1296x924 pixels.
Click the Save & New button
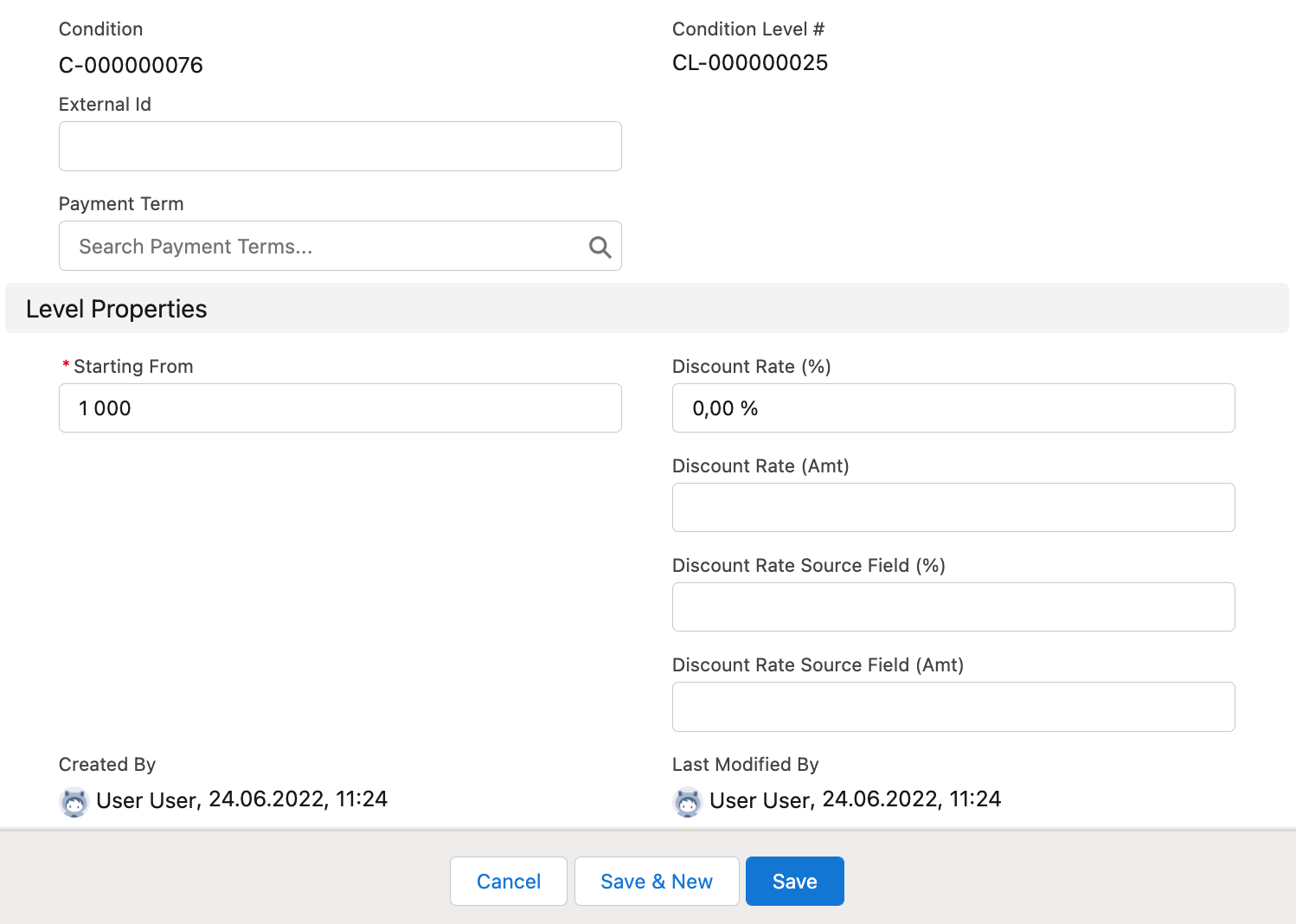[657, 882]
